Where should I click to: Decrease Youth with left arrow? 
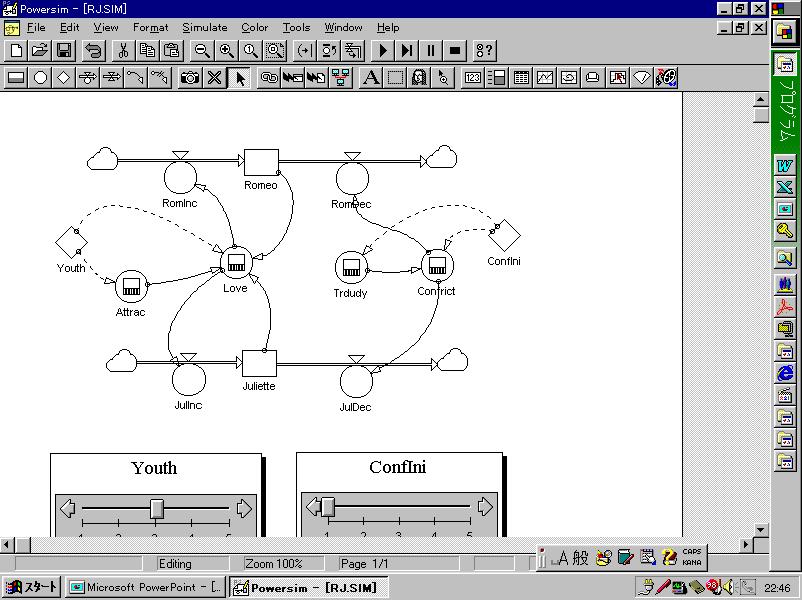pyautogui.click(x=67, y=509)
